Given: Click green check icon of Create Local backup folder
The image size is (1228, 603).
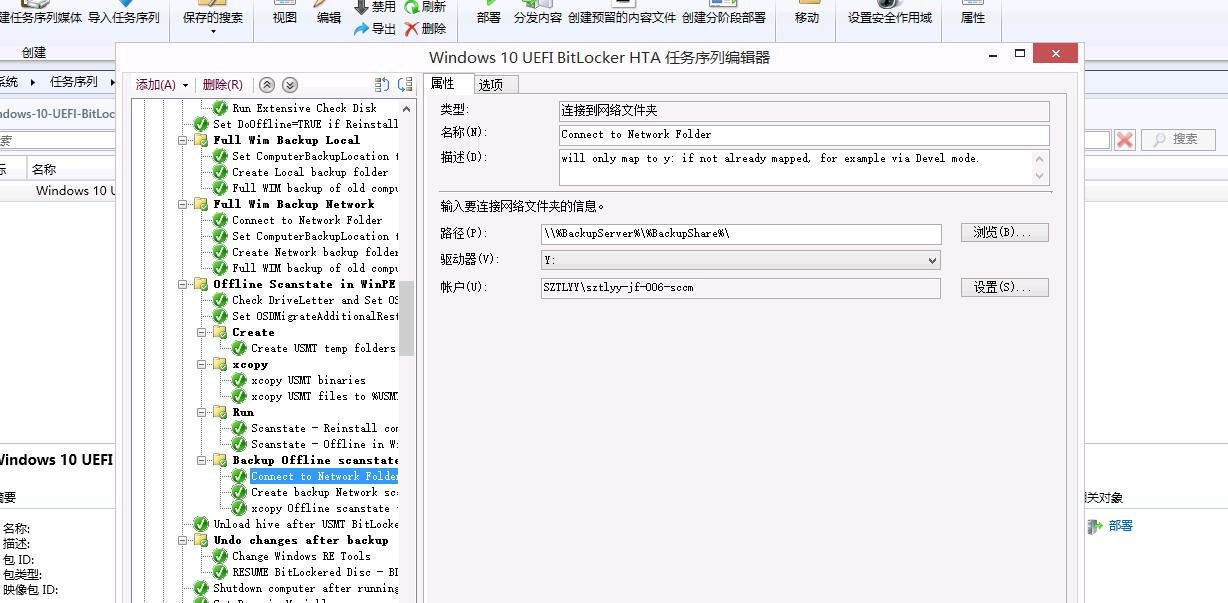Looking at the screenshot, I should pos(220,172).
